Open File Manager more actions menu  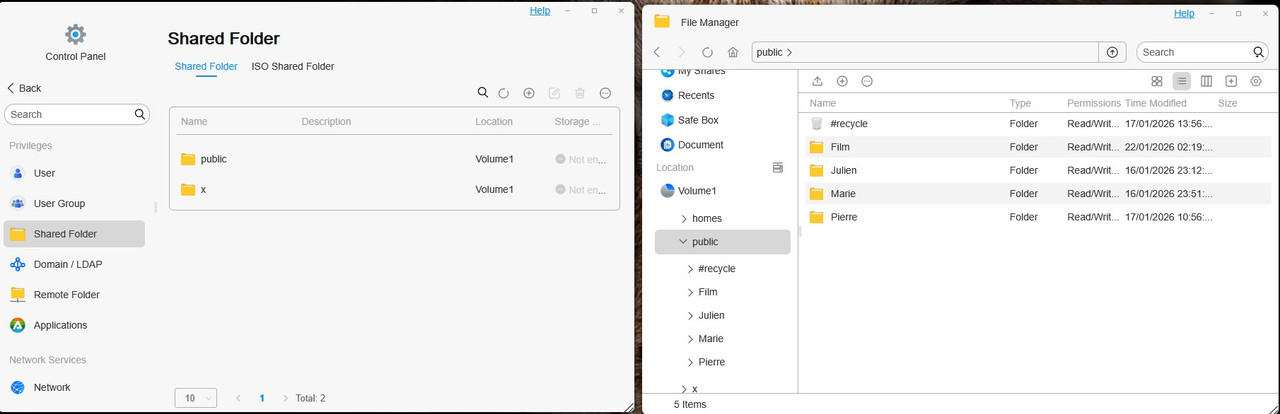tap(867, 81)
